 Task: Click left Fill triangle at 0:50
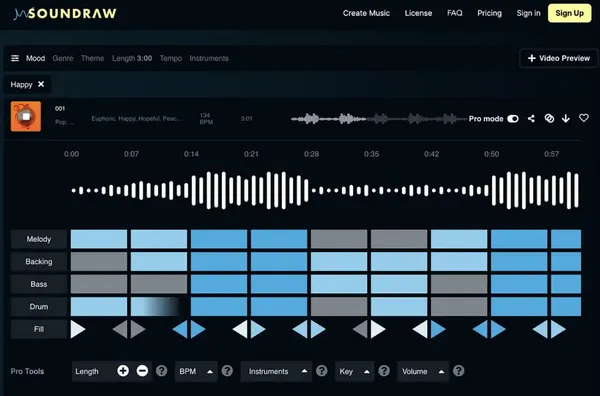[x=481, y=329]
